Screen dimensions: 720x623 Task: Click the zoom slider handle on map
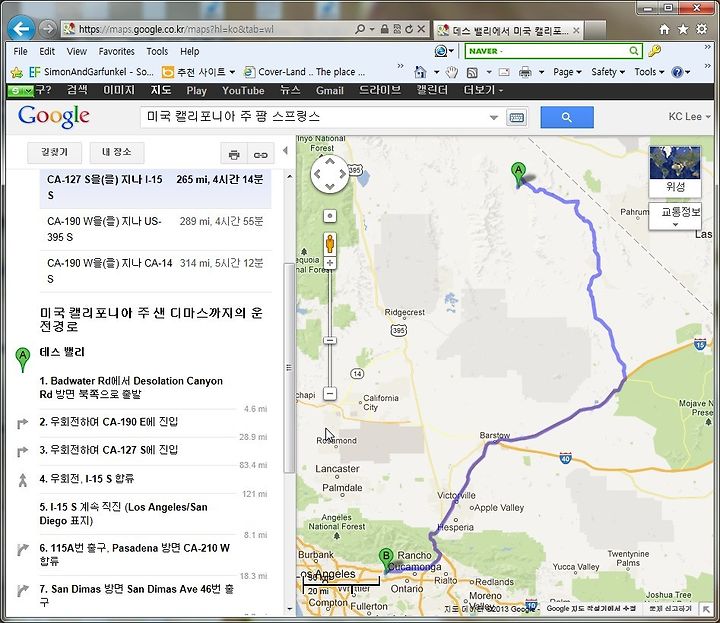tap(330, 340)
